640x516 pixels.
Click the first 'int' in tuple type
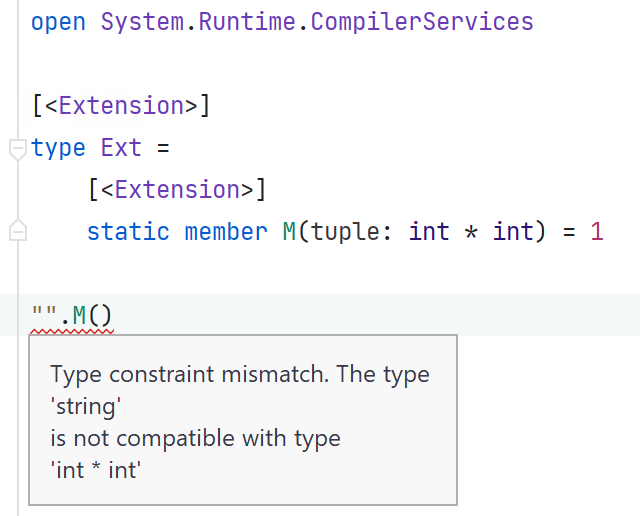click(x=429, y=231)
